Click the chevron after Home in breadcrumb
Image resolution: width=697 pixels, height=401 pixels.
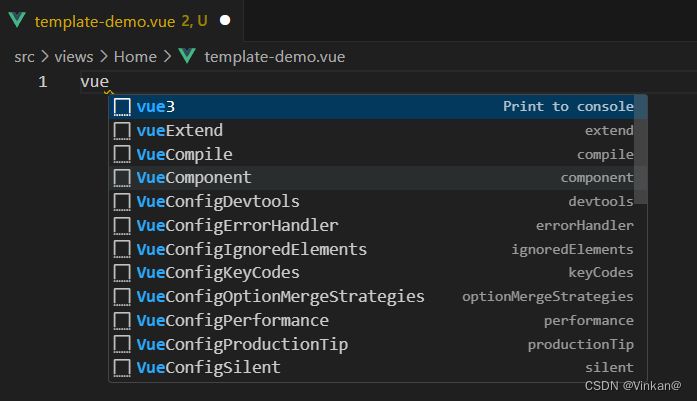click(167, 56)
